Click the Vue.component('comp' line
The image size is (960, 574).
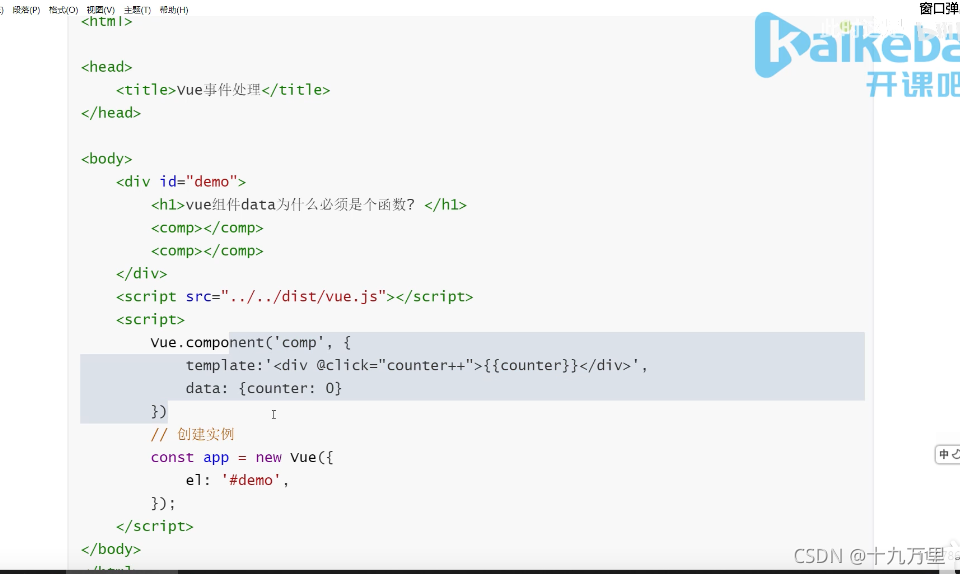251,343
